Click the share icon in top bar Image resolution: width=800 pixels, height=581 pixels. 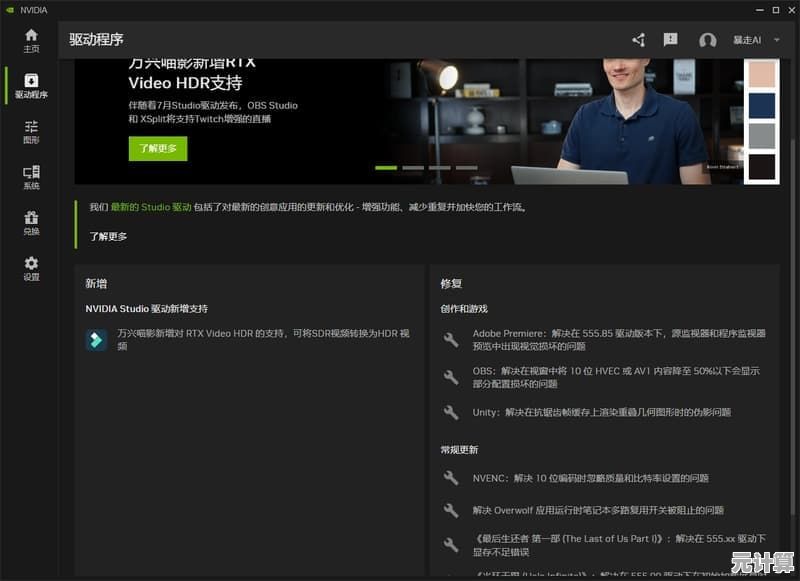(638, 40)
